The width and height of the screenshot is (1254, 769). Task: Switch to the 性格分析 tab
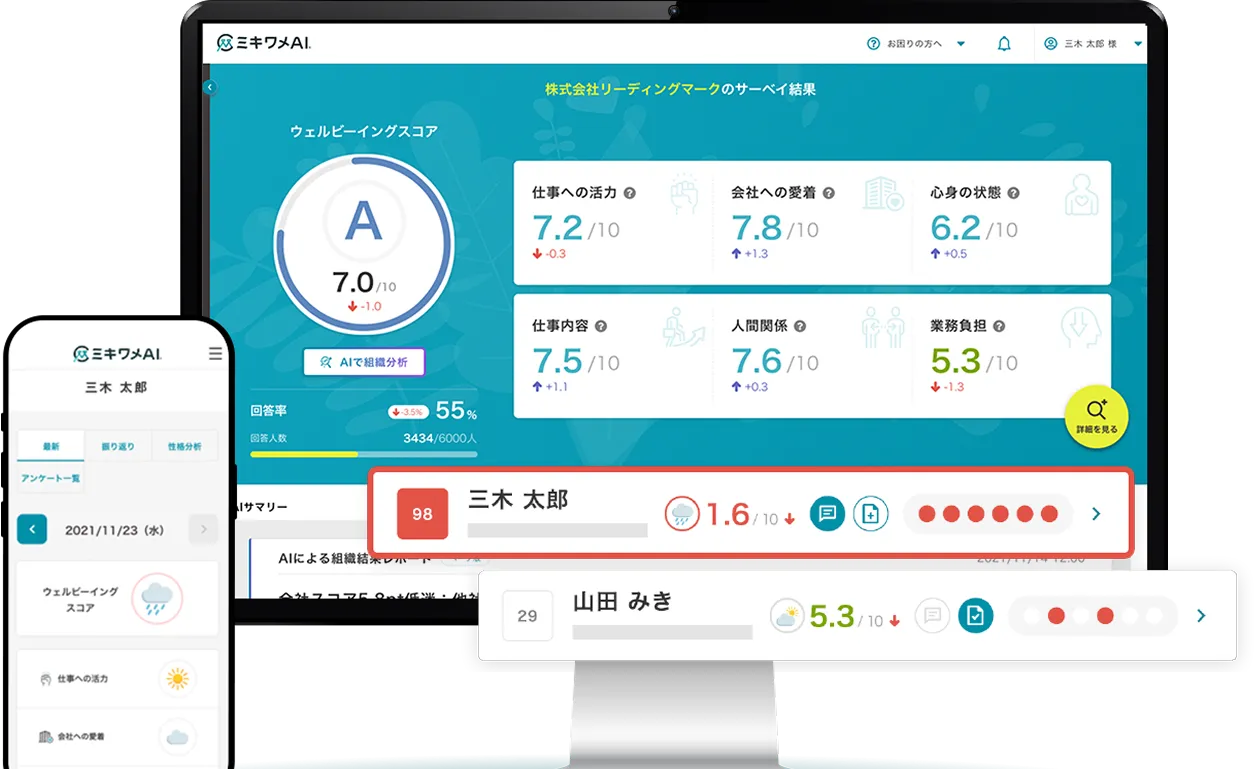[185, 446]
